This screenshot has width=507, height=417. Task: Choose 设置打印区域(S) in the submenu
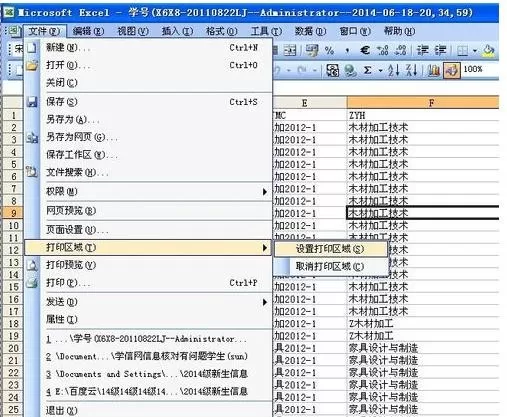tap(331, 249)
